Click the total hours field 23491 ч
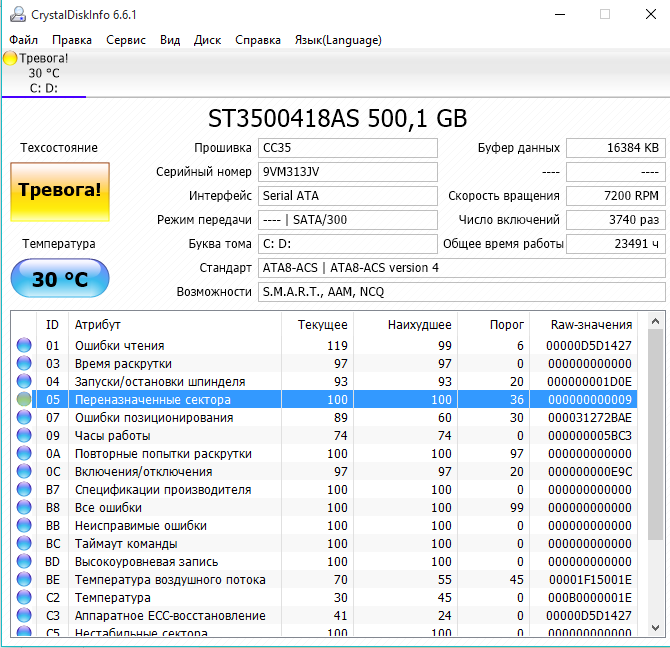This screenshot has width=670, height=648. tap(616, 243)
